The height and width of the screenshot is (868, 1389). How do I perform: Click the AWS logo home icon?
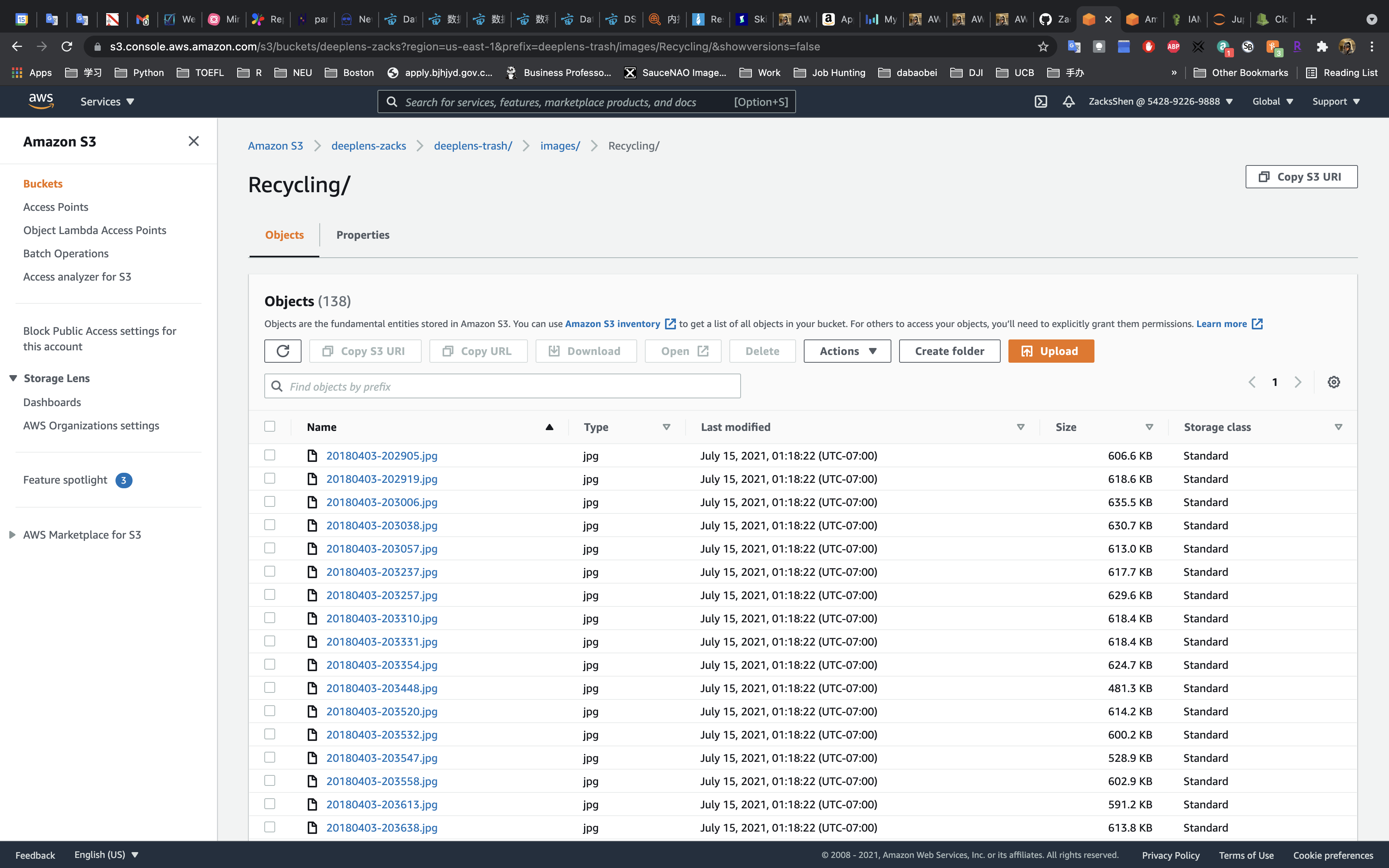[41, 101]
